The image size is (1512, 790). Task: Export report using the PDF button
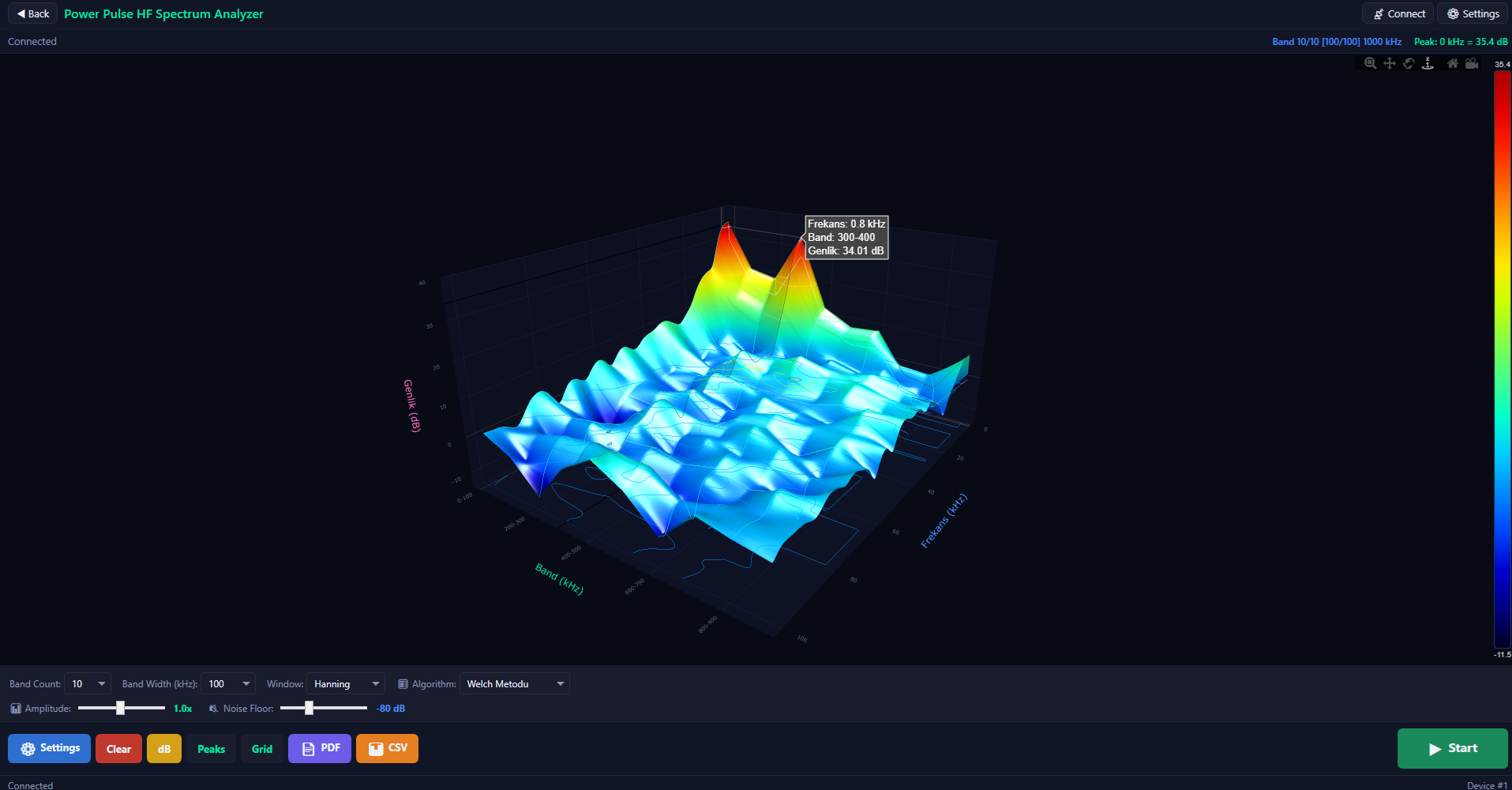point(320,748)
